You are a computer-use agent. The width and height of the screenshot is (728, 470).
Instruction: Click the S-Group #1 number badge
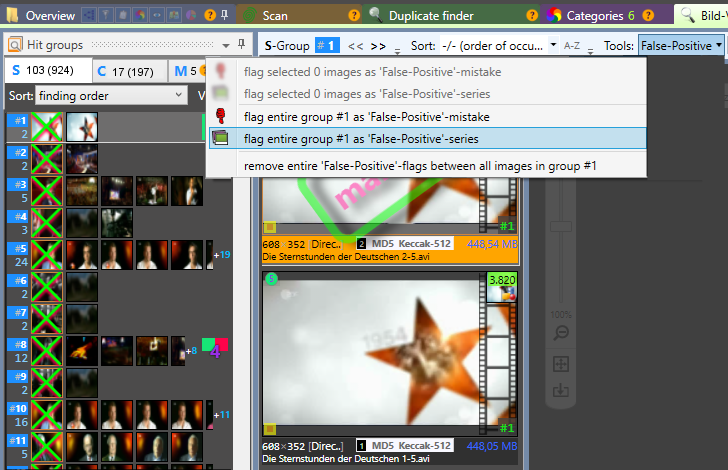click(327, 46)
